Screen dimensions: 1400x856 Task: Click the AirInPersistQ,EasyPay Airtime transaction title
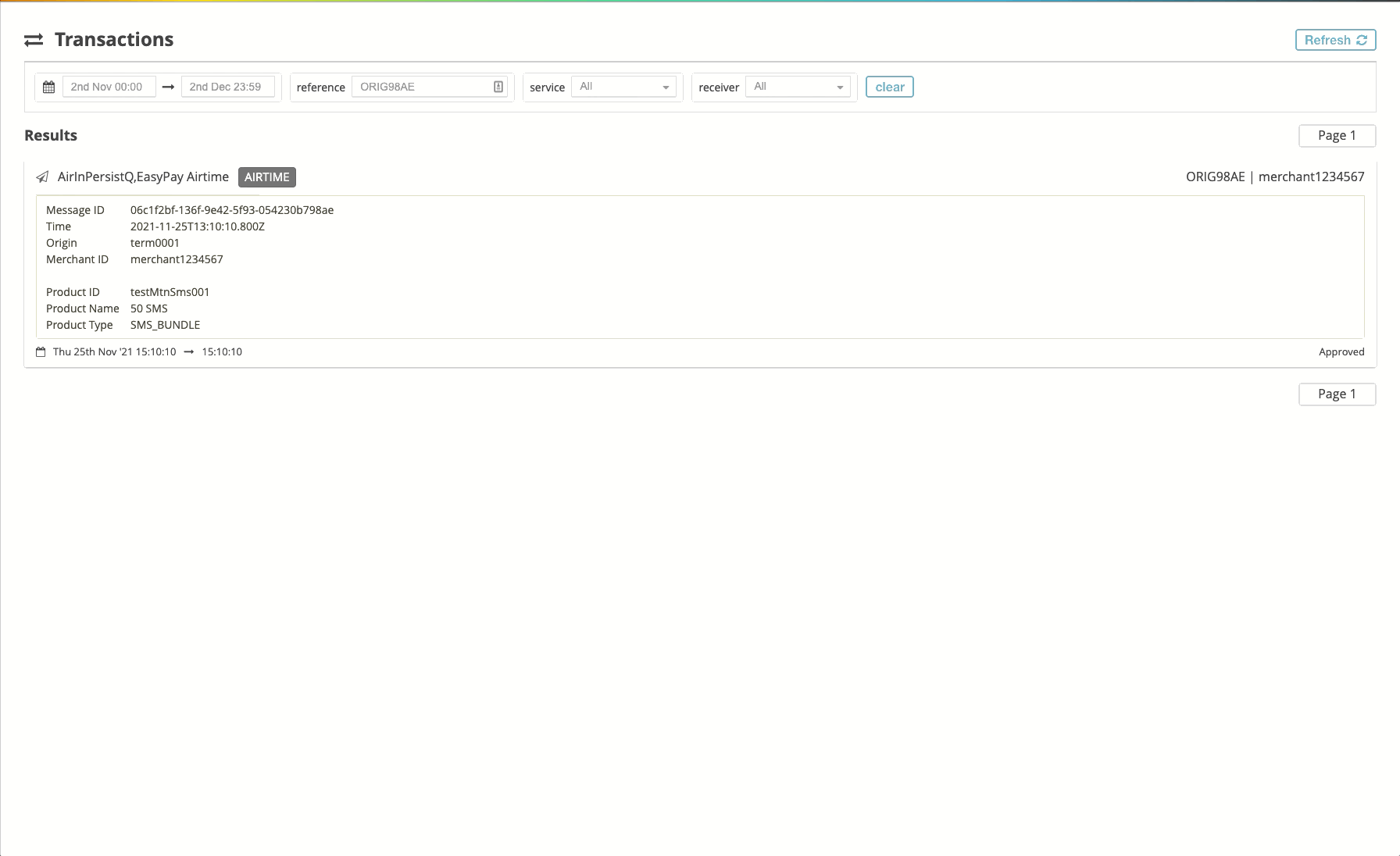click(x=143, y=177)
